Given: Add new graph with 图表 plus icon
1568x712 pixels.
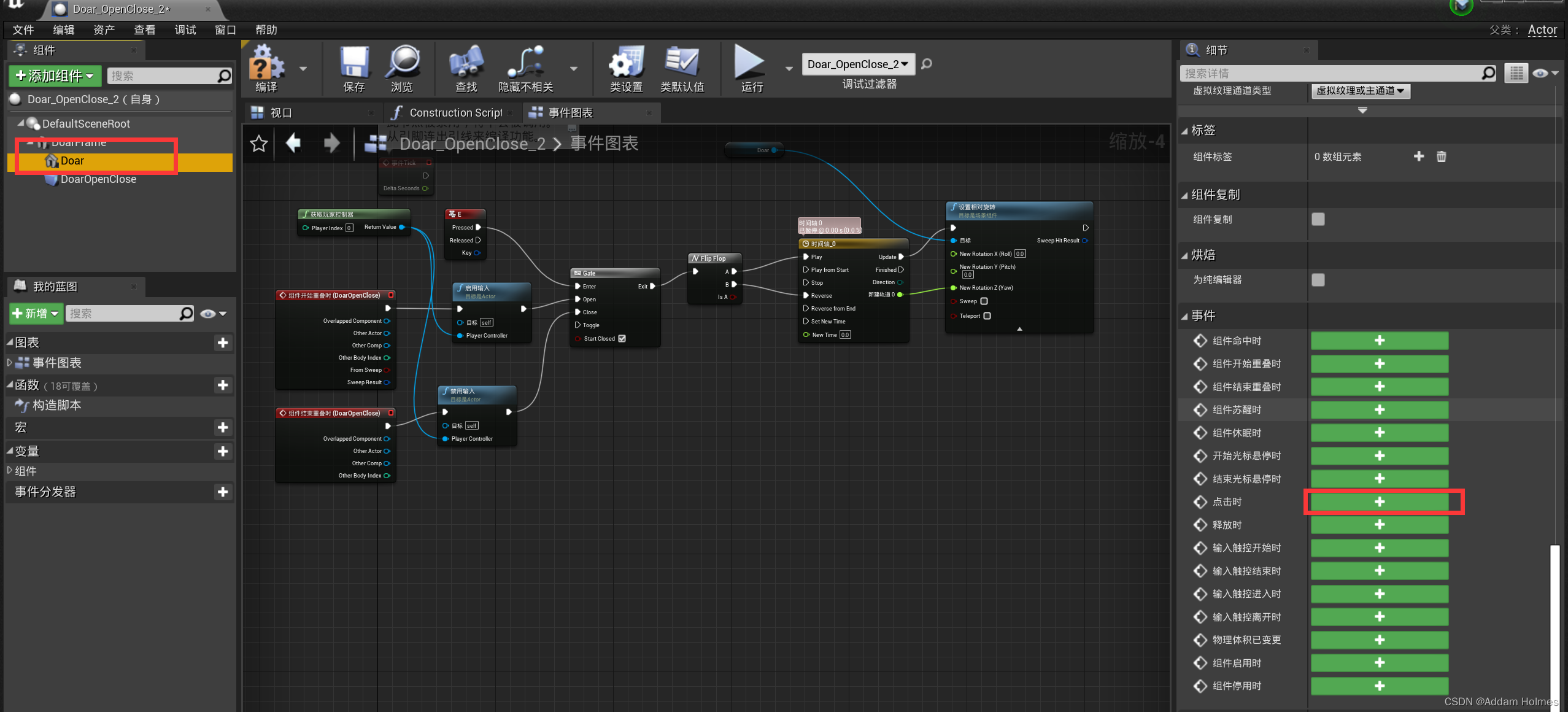Looking at the screenshot, I should pyautogui.click(x=223, y=342).
